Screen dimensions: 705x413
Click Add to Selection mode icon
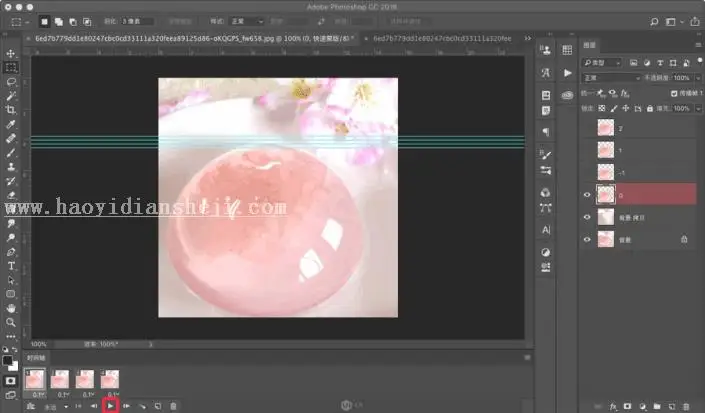click(x=58, y=21)
